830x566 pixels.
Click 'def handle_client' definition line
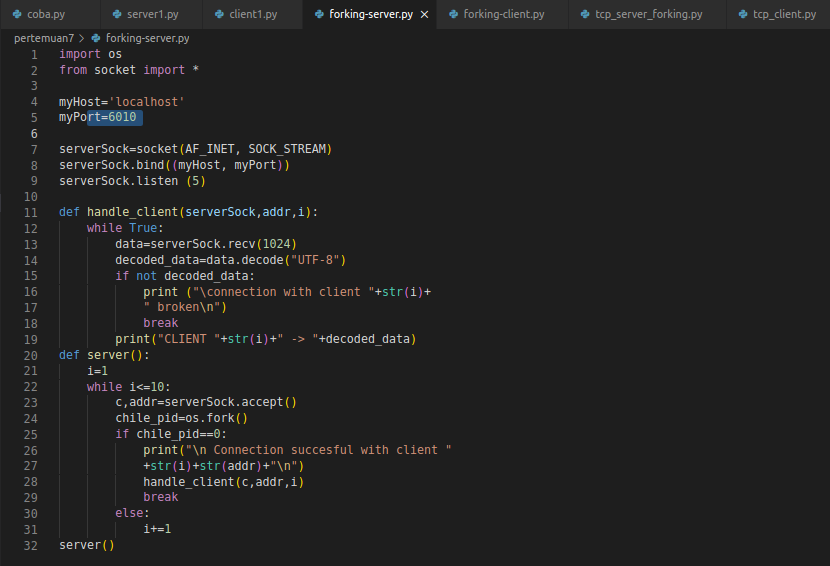(188, 212)
